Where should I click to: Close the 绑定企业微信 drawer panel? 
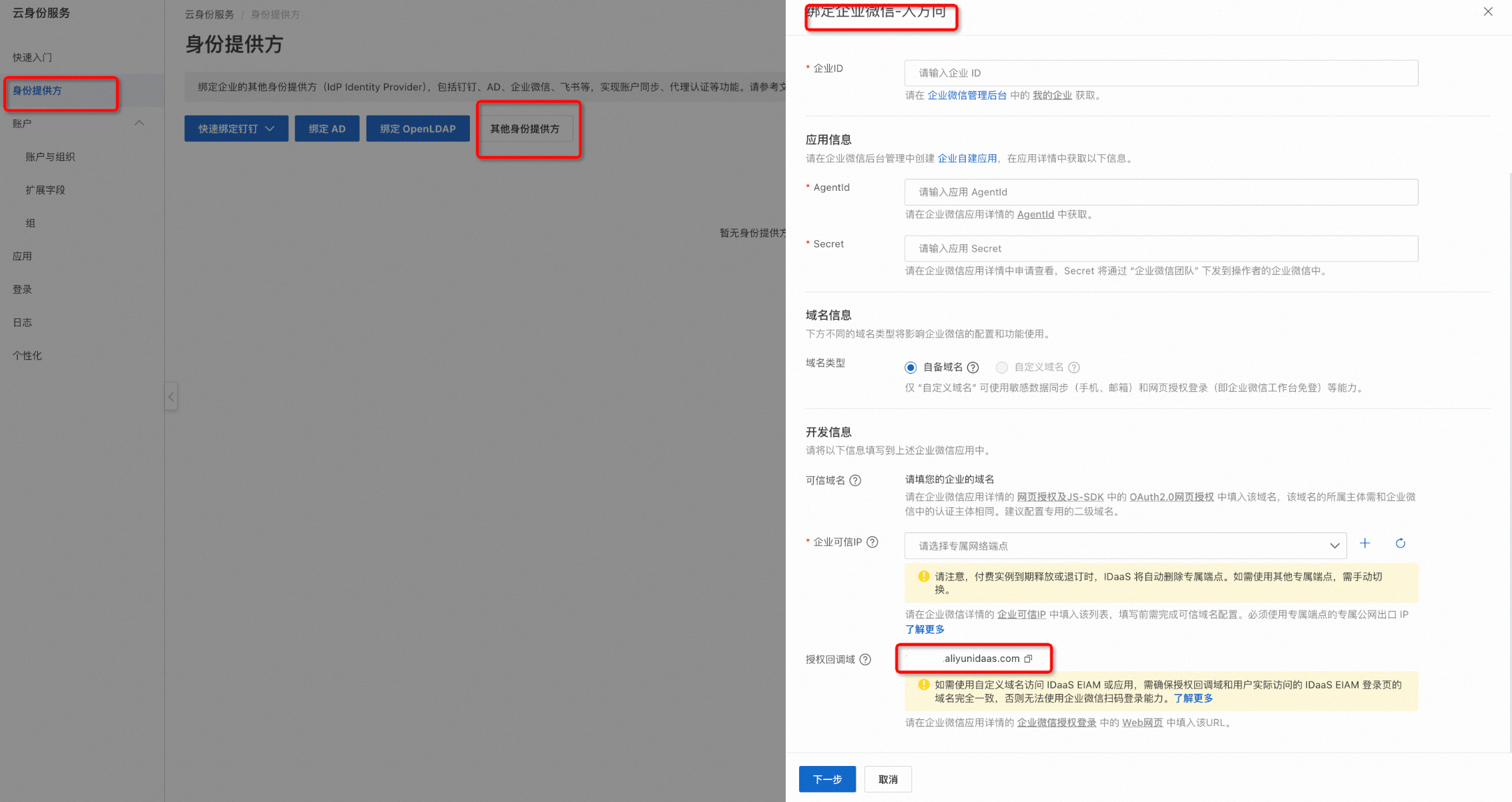[1488, 11]
